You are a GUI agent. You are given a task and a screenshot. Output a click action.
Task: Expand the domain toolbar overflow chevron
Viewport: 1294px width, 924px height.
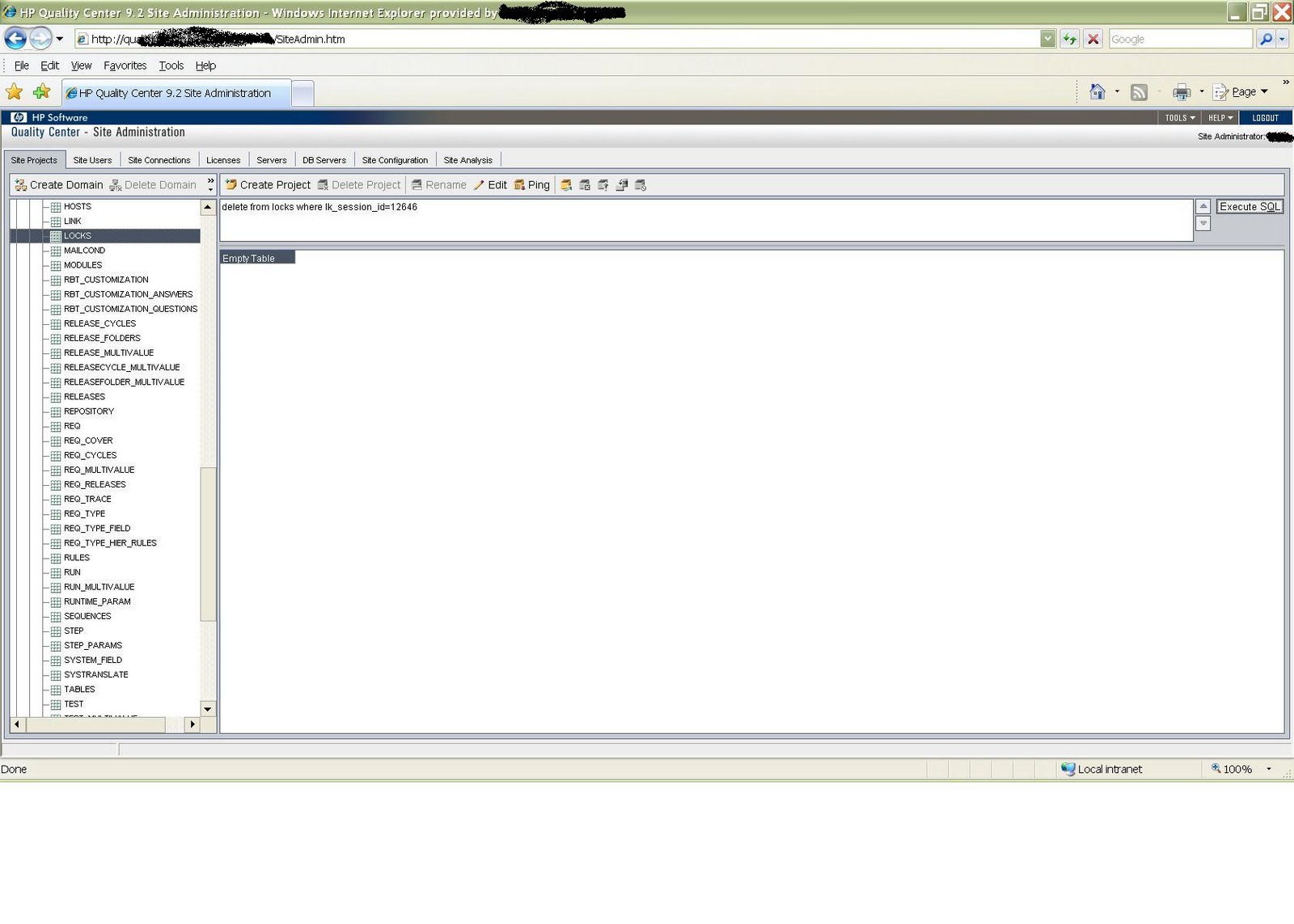point(210,184)
